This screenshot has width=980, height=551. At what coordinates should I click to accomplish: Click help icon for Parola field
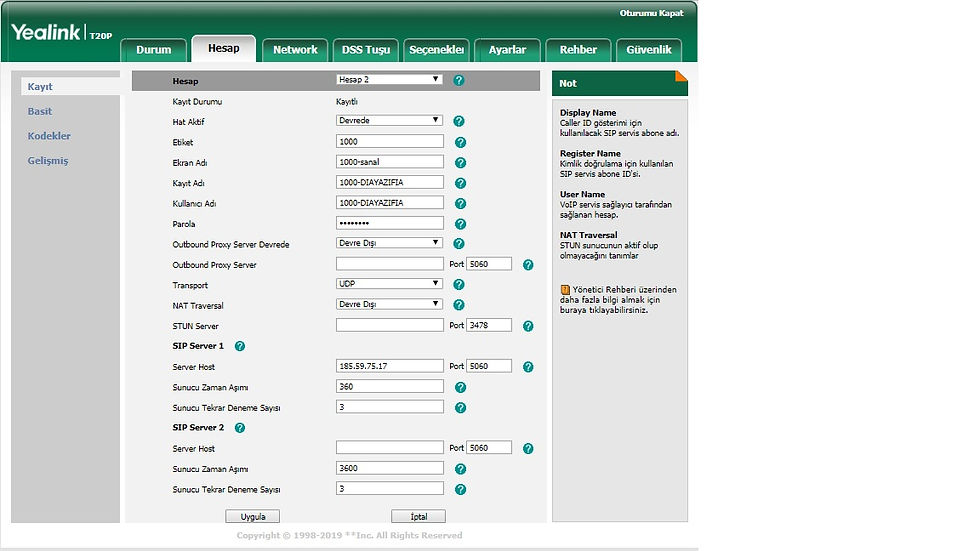[x=461, y=224]
